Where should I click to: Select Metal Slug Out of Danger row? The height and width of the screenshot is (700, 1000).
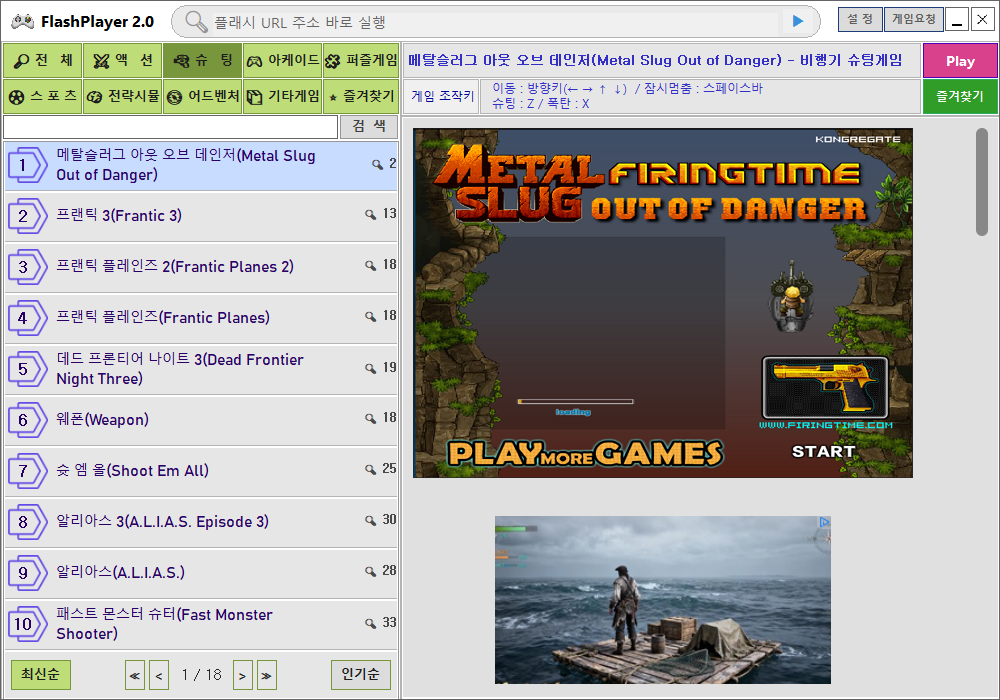point(201,166)
